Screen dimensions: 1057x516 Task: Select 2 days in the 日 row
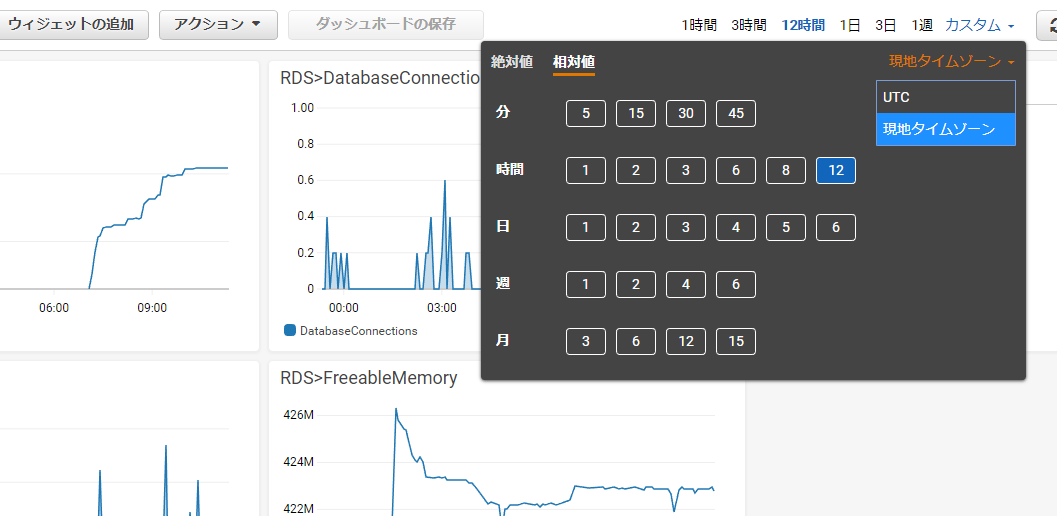coord(636,227)
